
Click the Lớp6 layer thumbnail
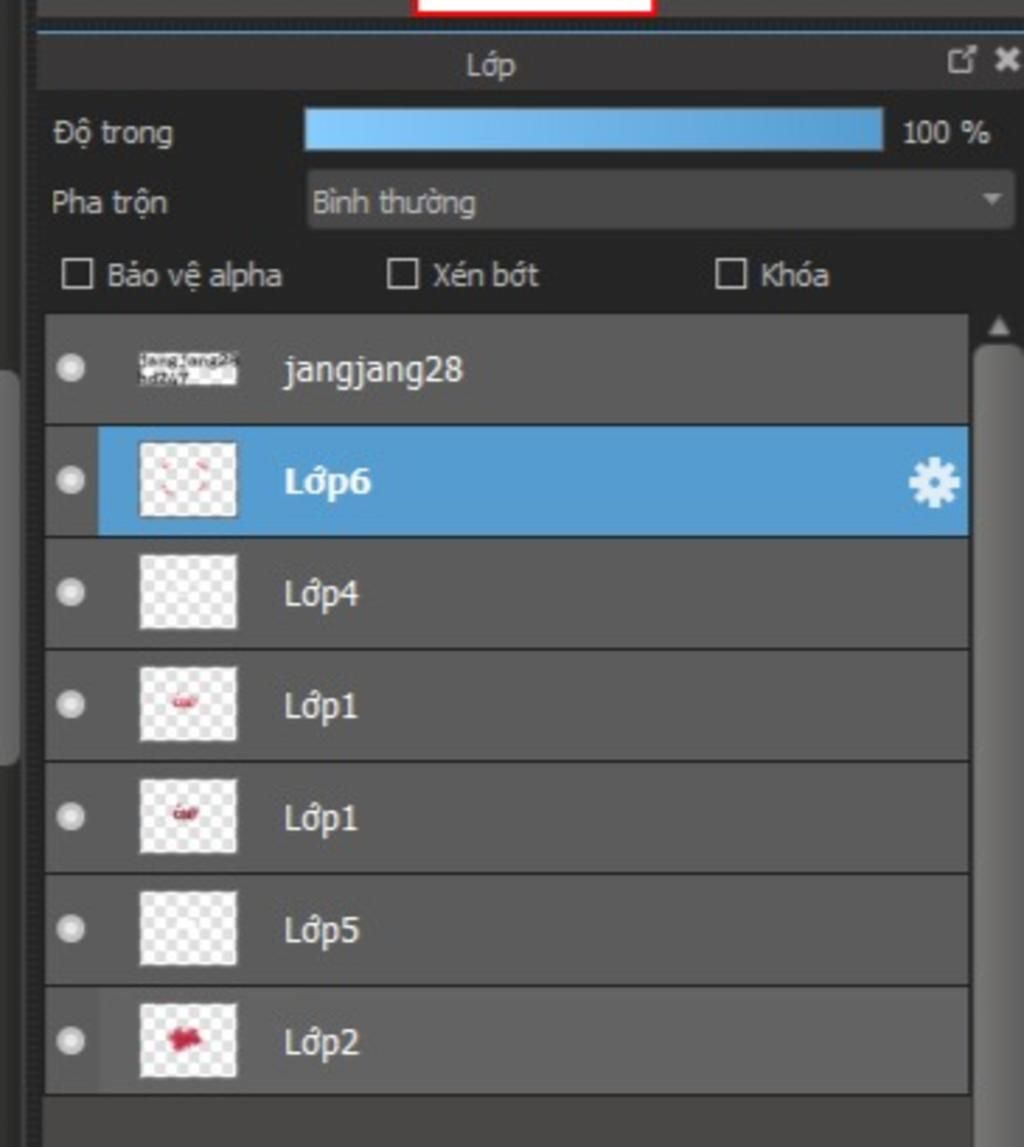[188, 480]
